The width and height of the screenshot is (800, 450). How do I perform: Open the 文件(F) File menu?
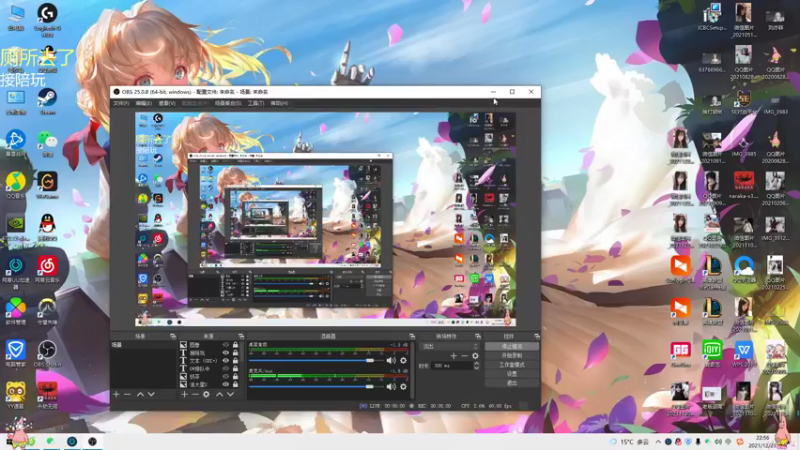point(121,103)
